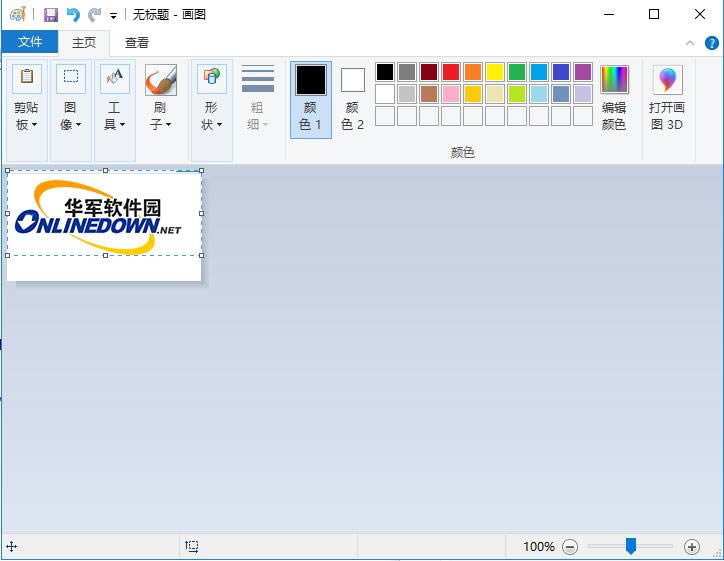Pick the light gray color swatch
Viewport: 724px width, 561px height.
click(407, 94)
